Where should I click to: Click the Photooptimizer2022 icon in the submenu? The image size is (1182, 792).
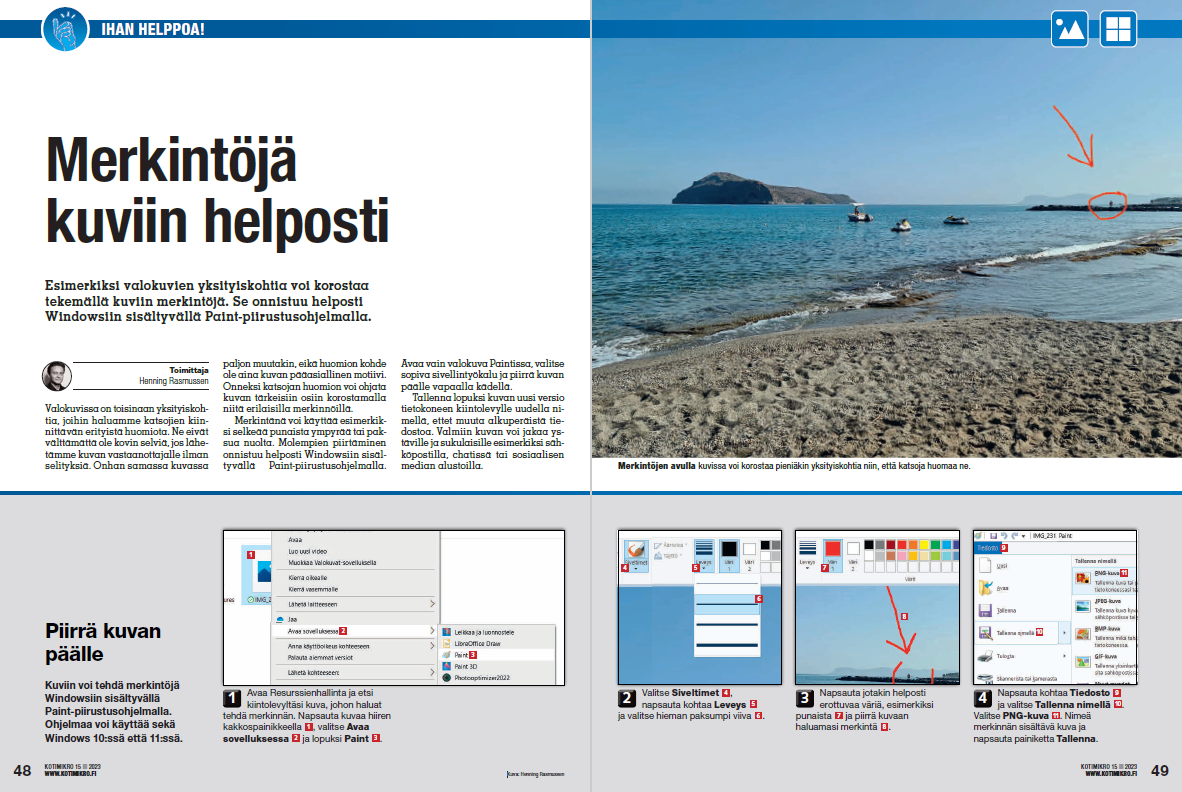[x=447, y=677]
